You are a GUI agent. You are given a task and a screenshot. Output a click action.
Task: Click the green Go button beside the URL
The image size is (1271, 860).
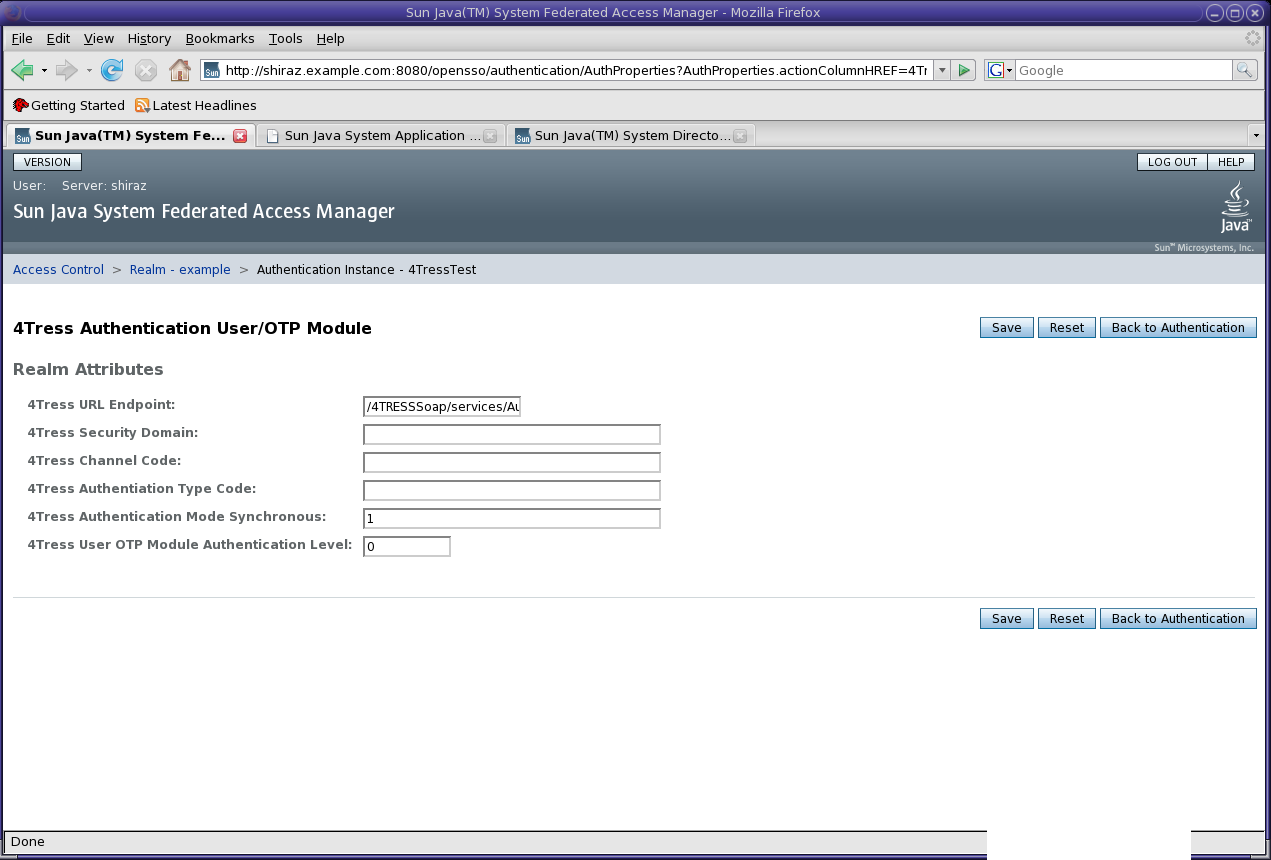(x=964, y=70)
